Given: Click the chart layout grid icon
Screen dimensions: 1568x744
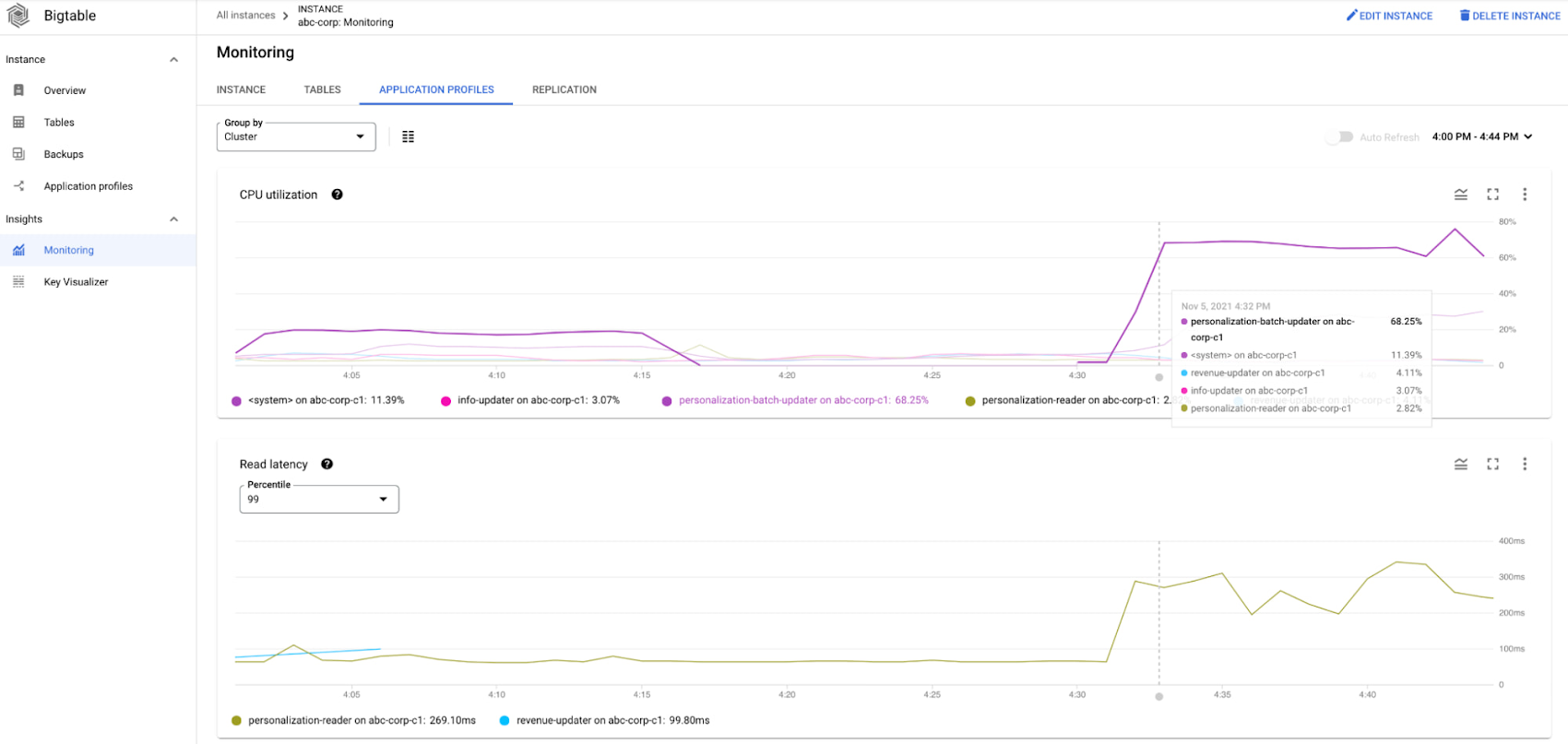Looking at the screenshot, I should click(x=408, y=136).
